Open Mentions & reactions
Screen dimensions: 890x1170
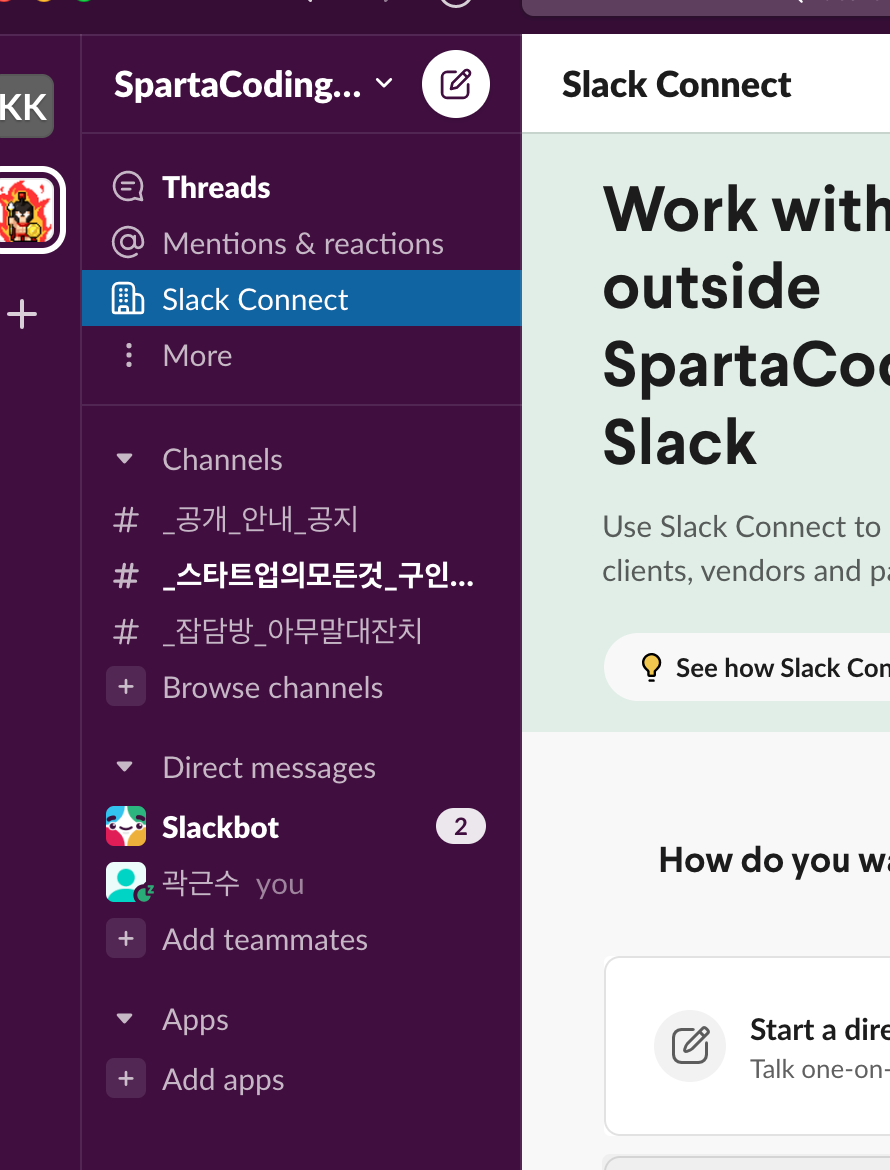click(301, 243)
